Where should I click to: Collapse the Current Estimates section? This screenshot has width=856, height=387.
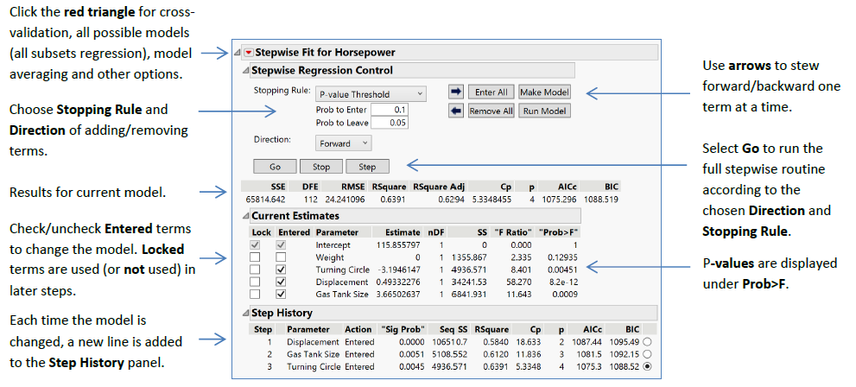[246, 216]
